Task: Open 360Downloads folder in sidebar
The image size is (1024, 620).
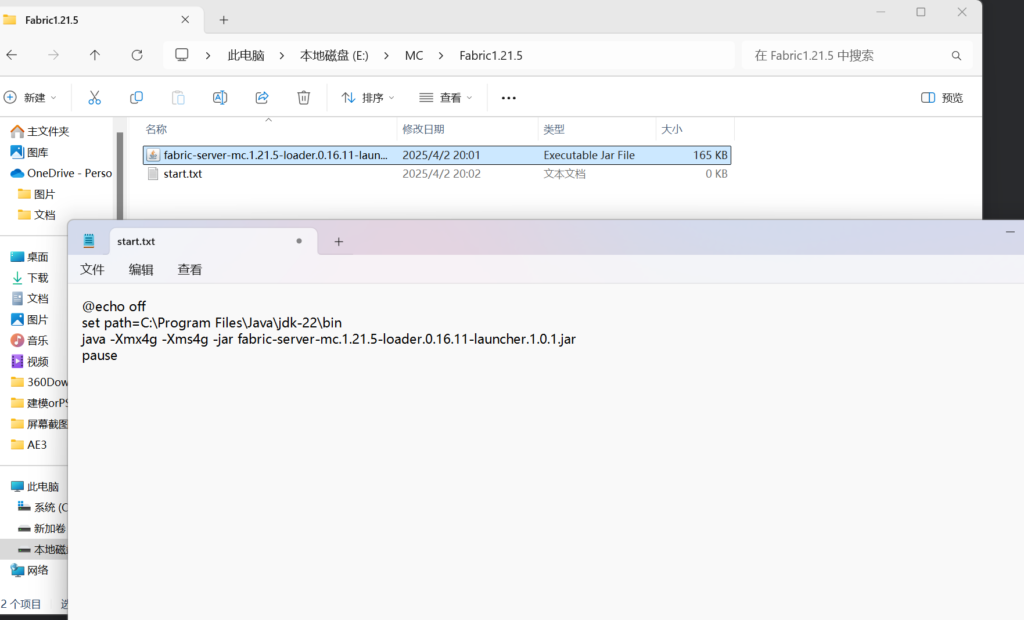Action: pyautogui.click(x=39, y=382)
